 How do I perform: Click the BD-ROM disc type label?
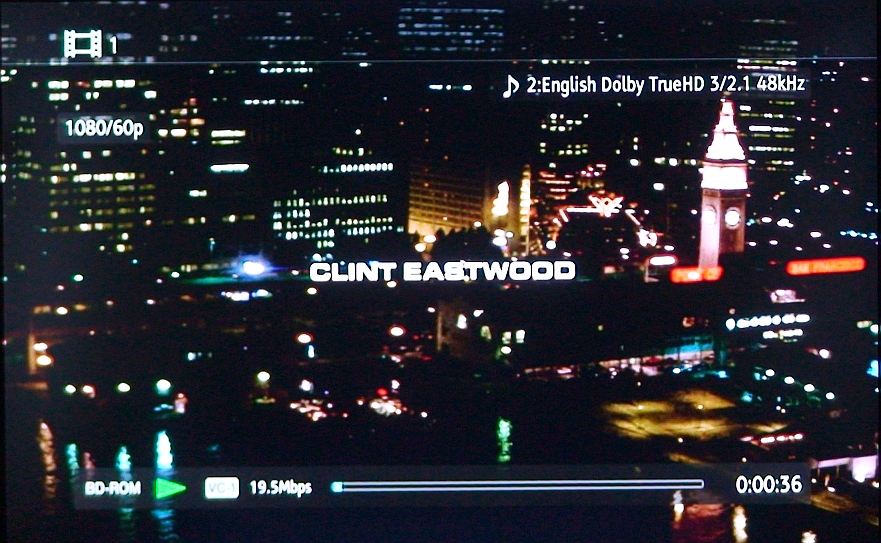(x=113, y=487)
